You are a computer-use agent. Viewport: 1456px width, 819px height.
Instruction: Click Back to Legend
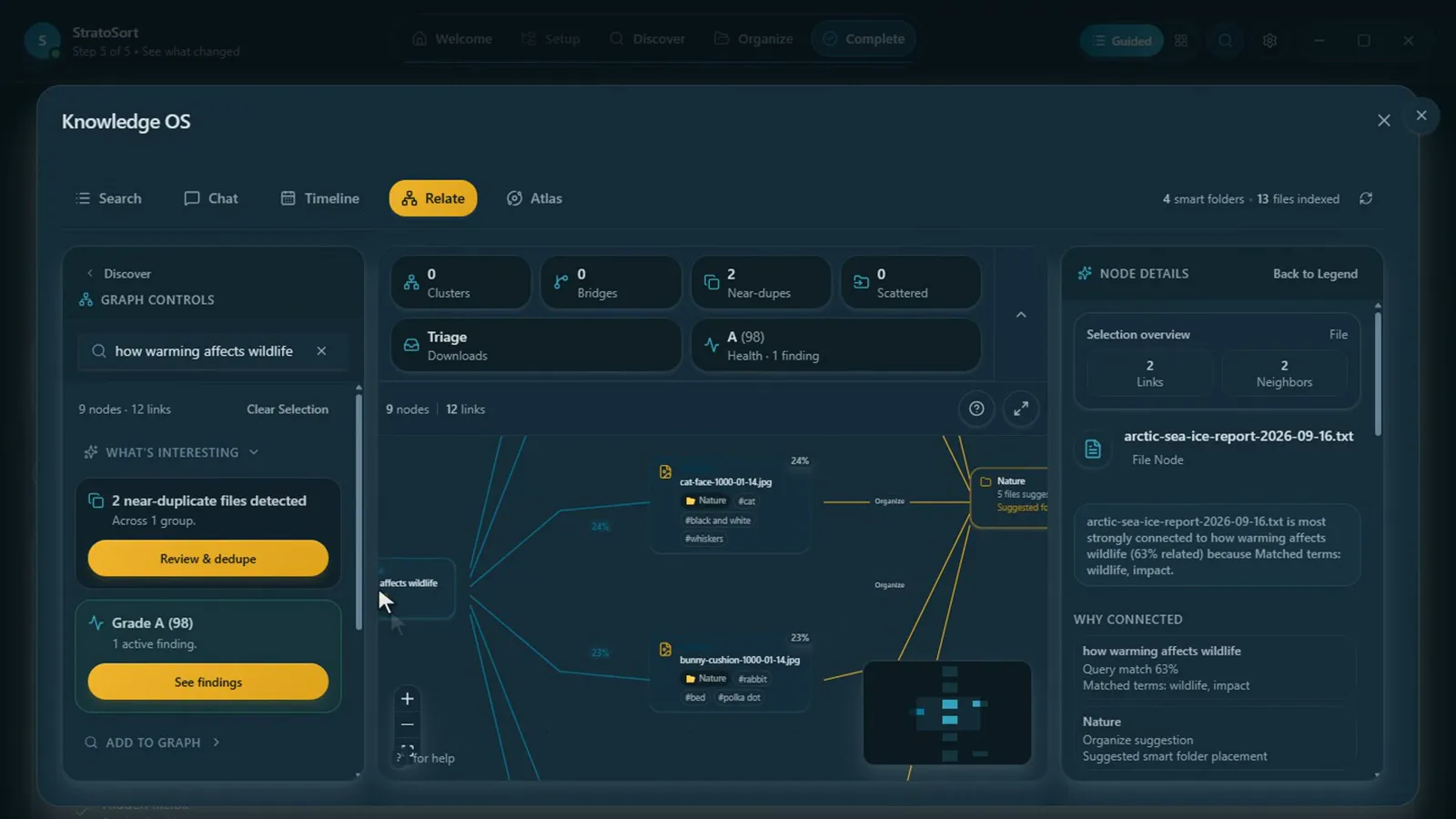click(1315, 274)
